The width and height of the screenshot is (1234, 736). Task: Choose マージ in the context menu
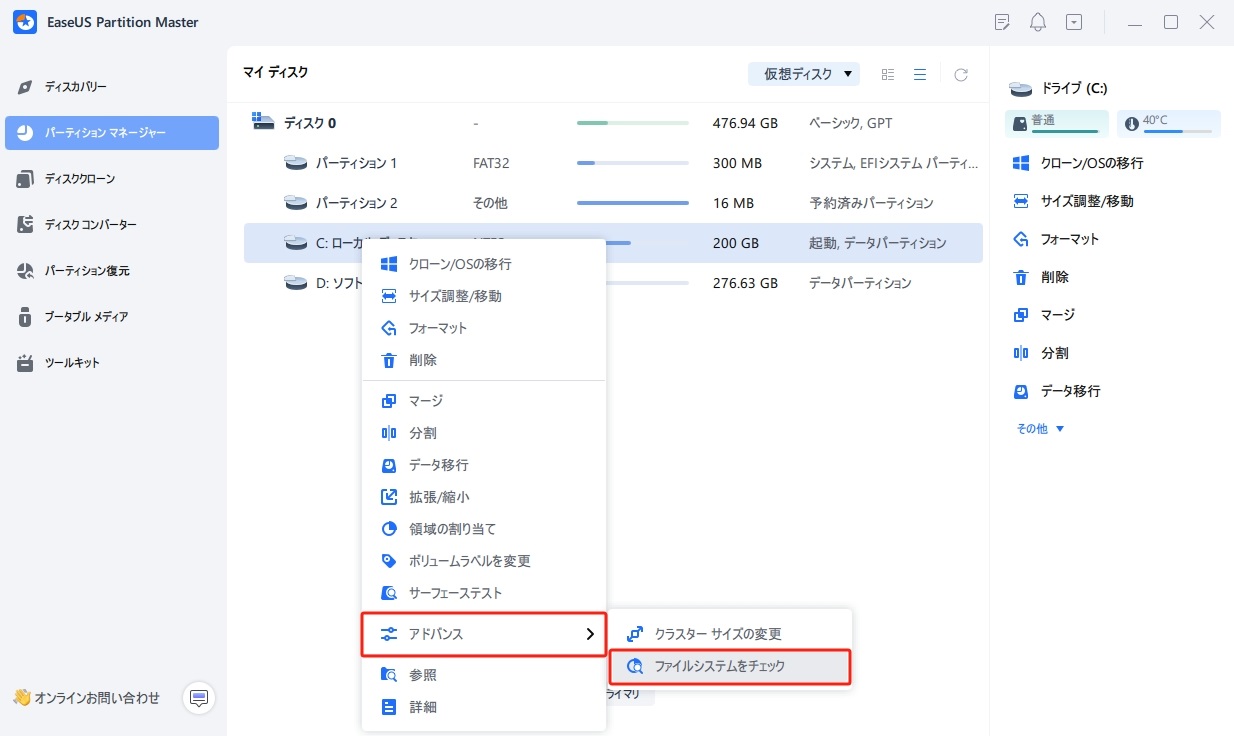tap(484, 401)
